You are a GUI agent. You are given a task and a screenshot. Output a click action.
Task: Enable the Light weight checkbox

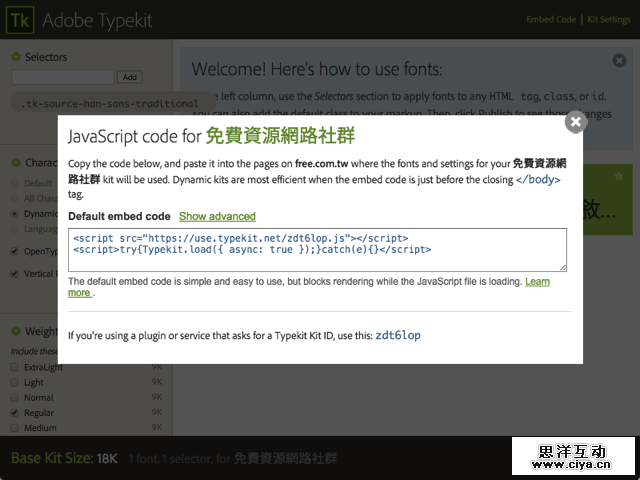pyautogui.click(x=14, y=383)
